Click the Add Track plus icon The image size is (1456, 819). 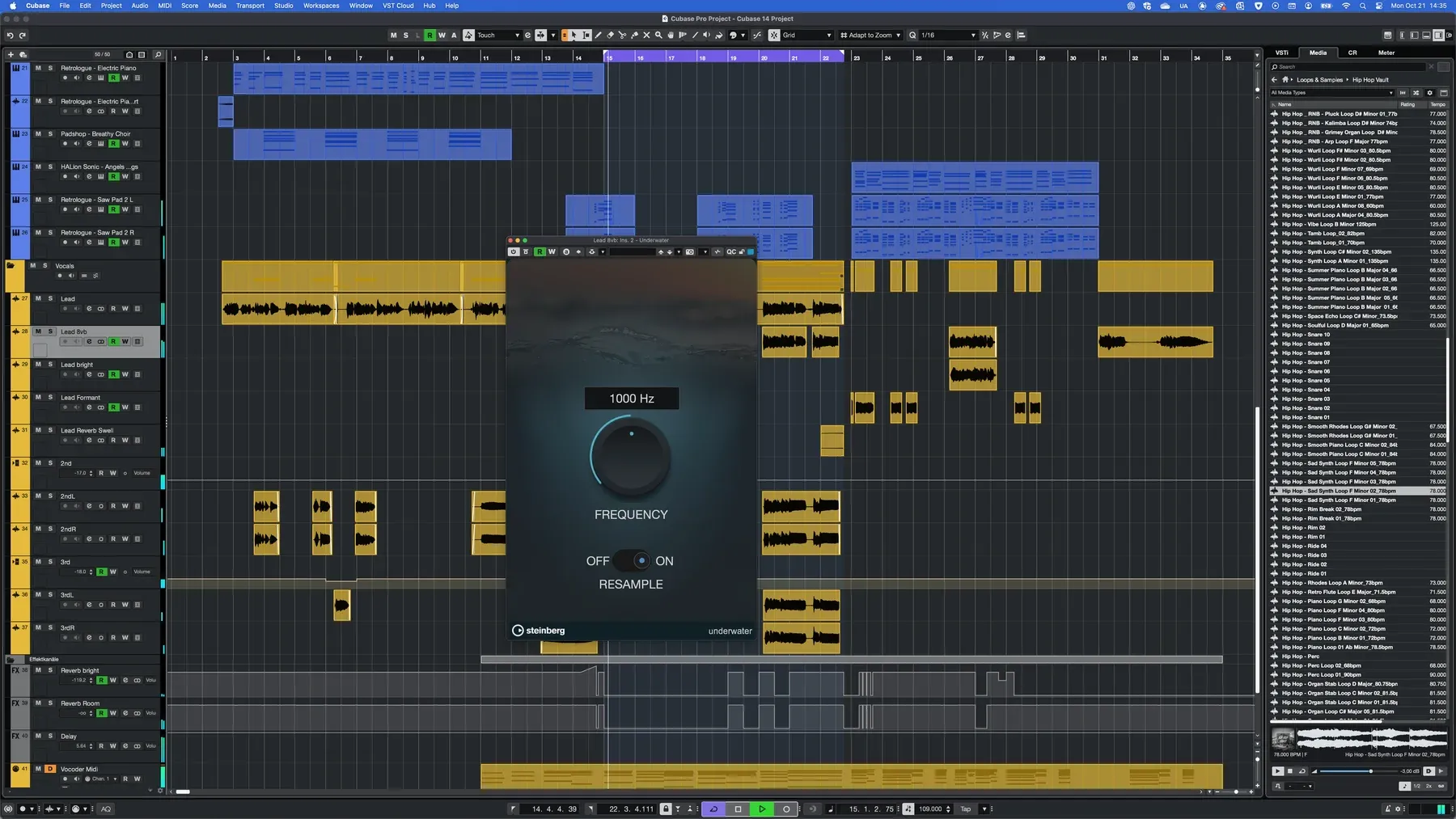(11, 54)
